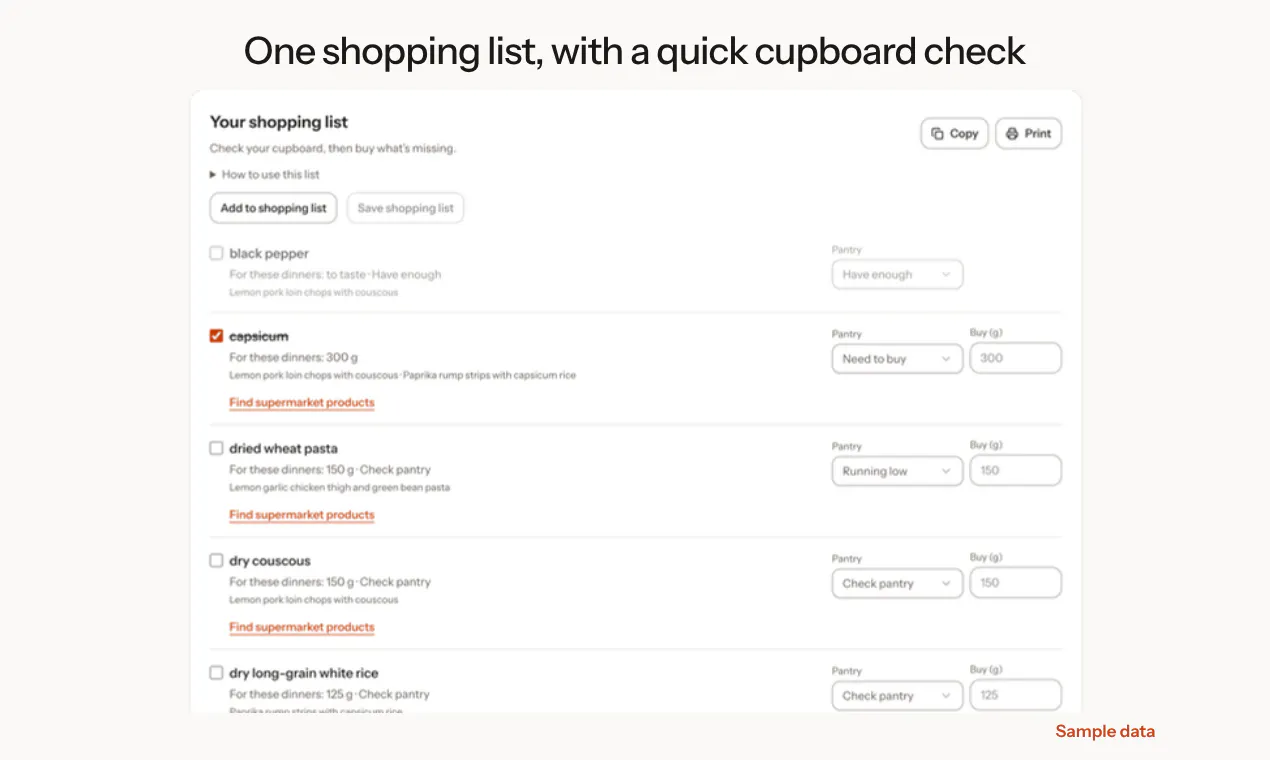Tick the dry long-grain white rice checkbox
1270x760 pixels.
coord(216,673)
